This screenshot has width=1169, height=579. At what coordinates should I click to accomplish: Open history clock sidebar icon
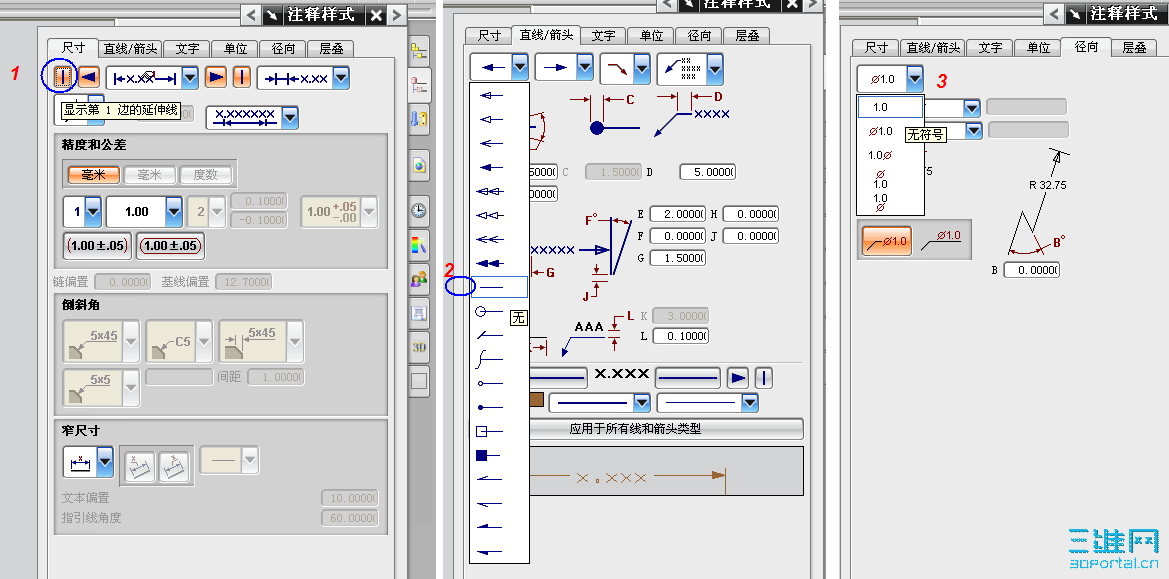click(x=419, y=210)
